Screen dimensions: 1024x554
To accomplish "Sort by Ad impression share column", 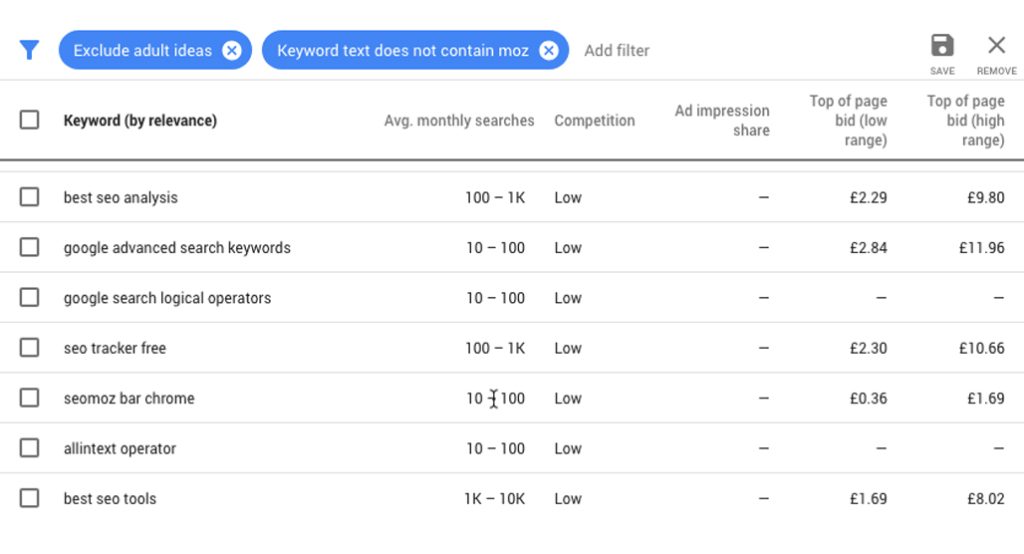I will [722, 121].
